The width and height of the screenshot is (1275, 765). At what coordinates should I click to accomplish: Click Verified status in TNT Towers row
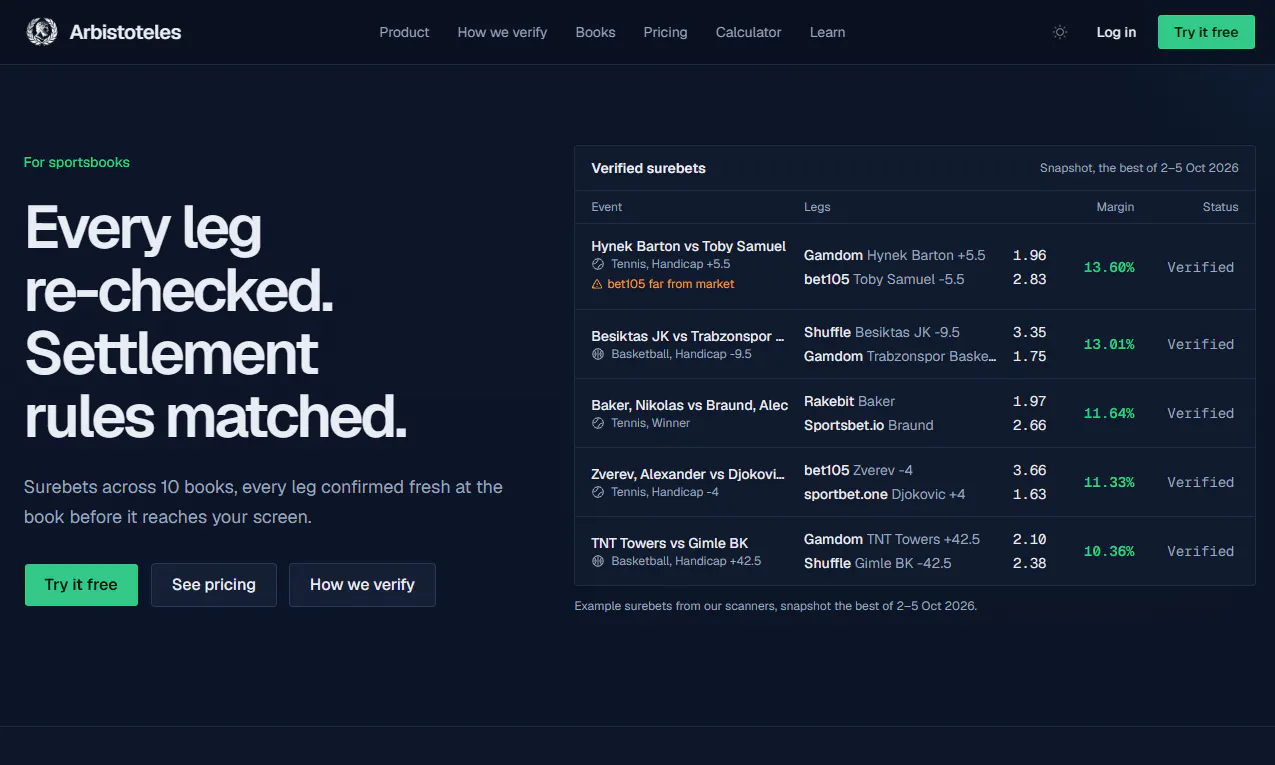click(1200, 551)
